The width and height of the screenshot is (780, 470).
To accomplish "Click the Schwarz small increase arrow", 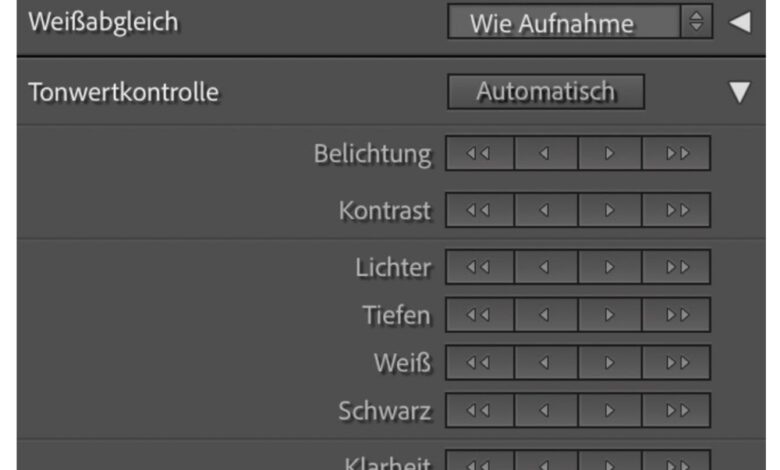I will (x=610, y=410).
